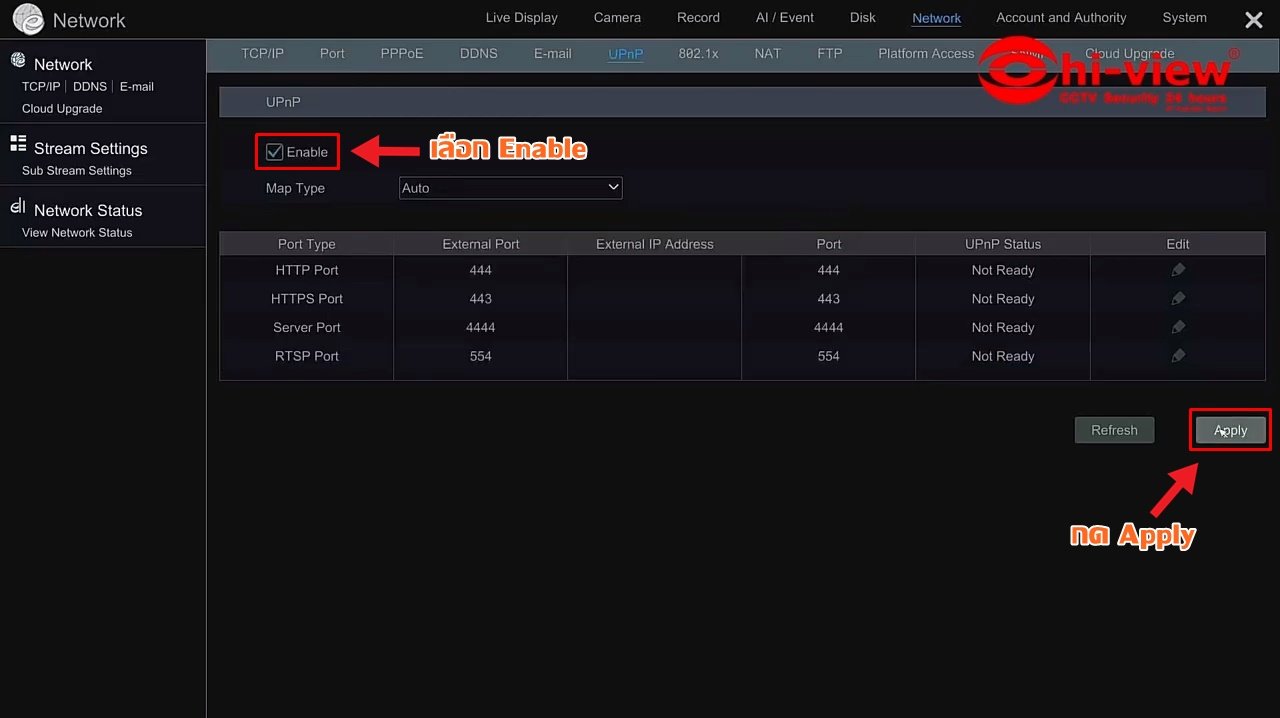Toggle the UPnP Enable checkbox

pos(275,152)
